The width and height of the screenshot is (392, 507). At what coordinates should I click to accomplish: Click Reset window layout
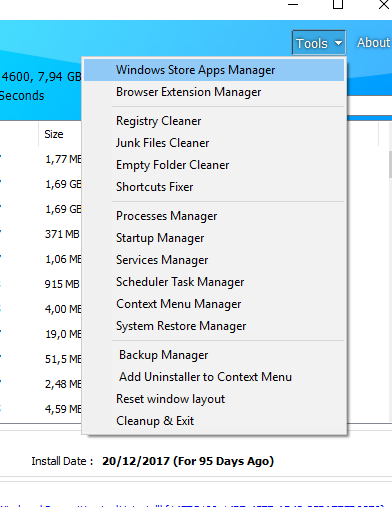pos(214,399)
